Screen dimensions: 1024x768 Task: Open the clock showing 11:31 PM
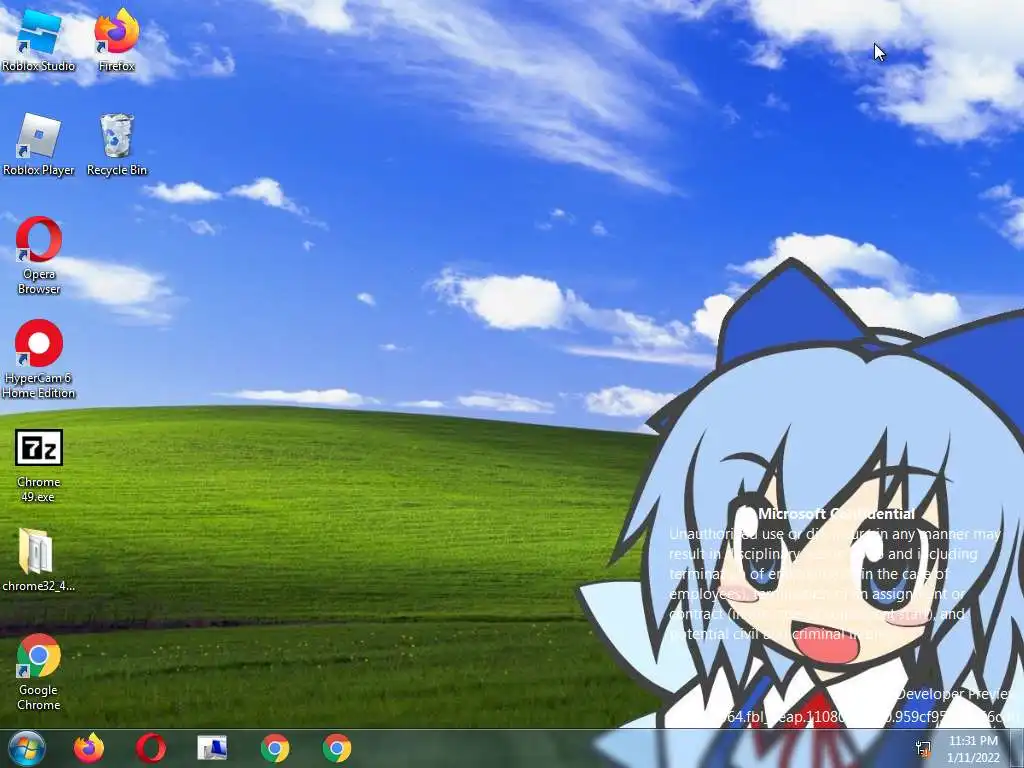pos(973,749)
